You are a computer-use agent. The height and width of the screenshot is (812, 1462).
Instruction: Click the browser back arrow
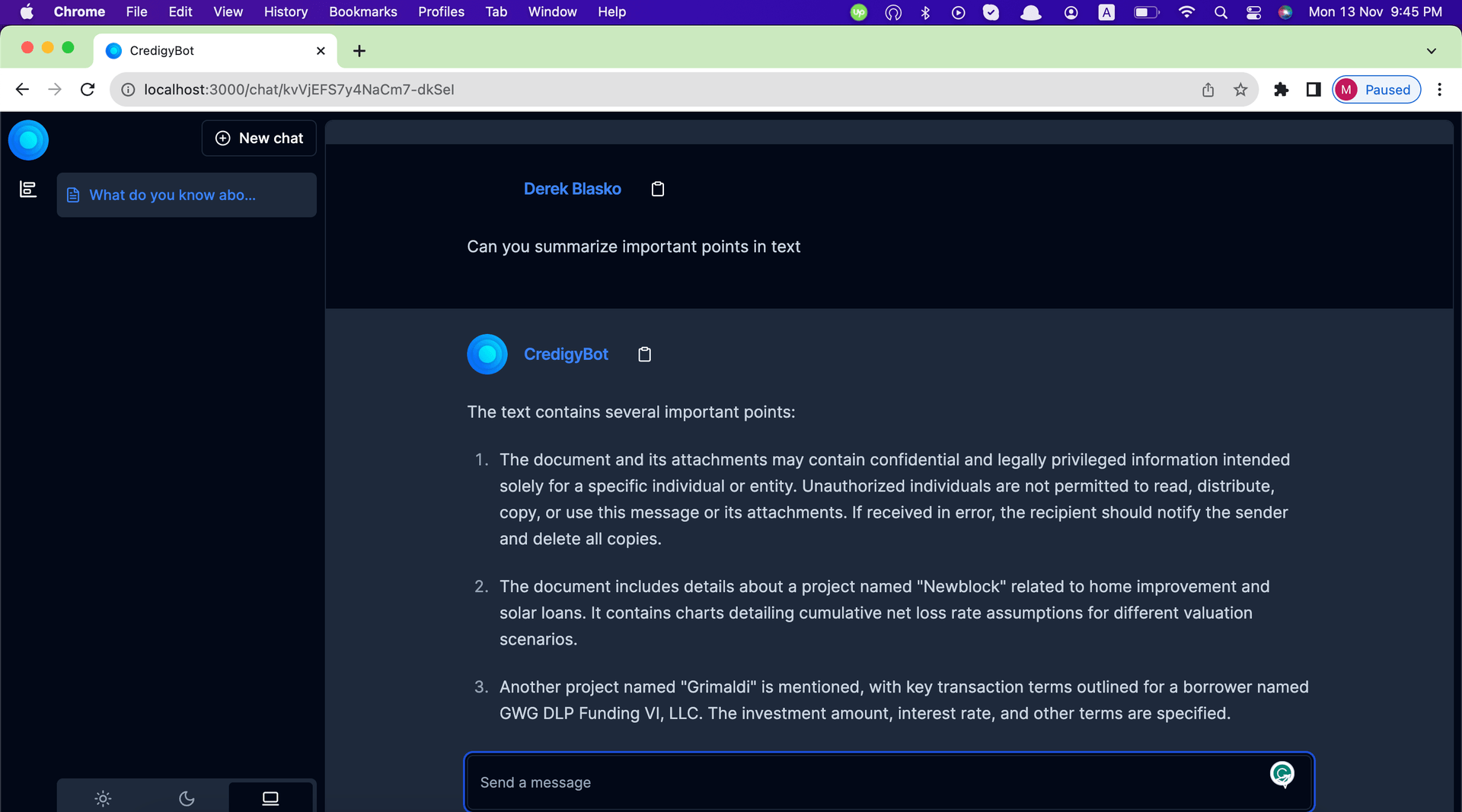point(22,90)
